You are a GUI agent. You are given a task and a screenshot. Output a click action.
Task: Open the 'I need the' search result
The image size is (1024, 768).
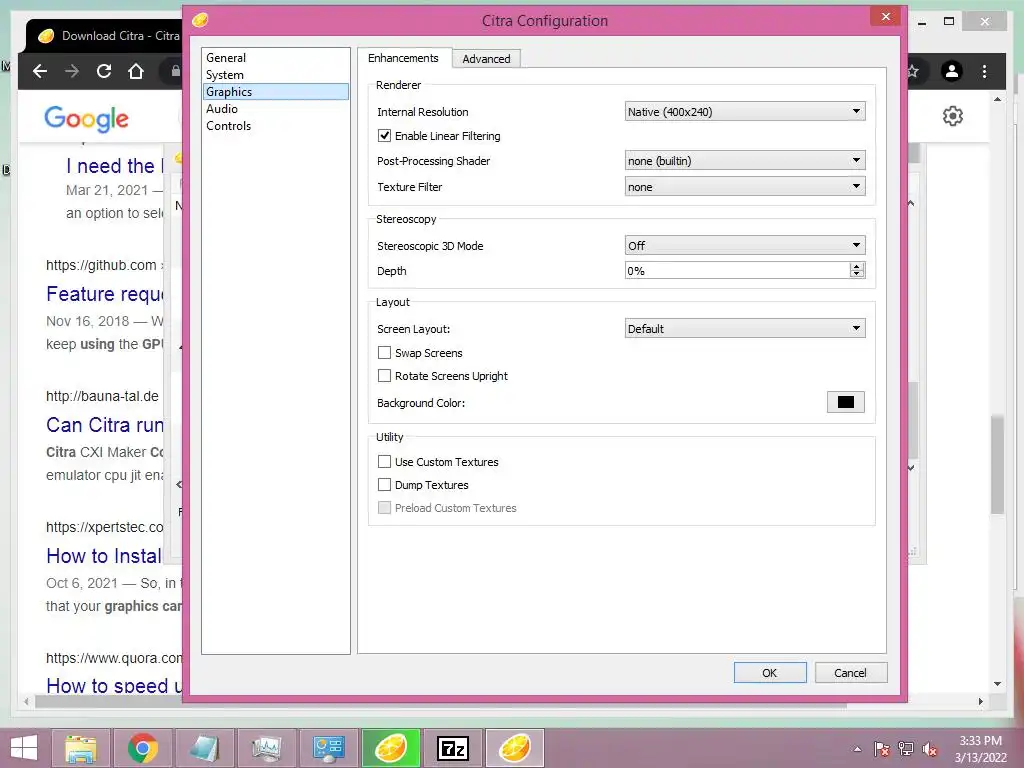point(114,166)
